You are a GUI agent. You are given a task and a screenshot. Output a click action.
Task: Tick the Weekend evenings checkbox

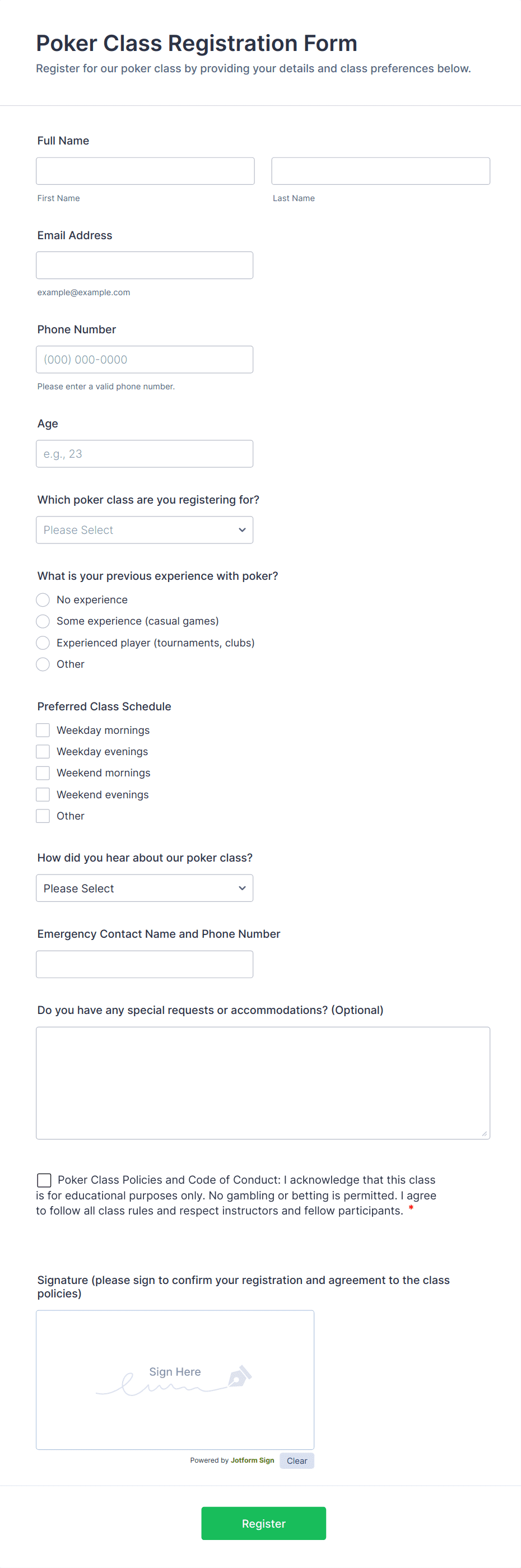(x=43, y=794)
